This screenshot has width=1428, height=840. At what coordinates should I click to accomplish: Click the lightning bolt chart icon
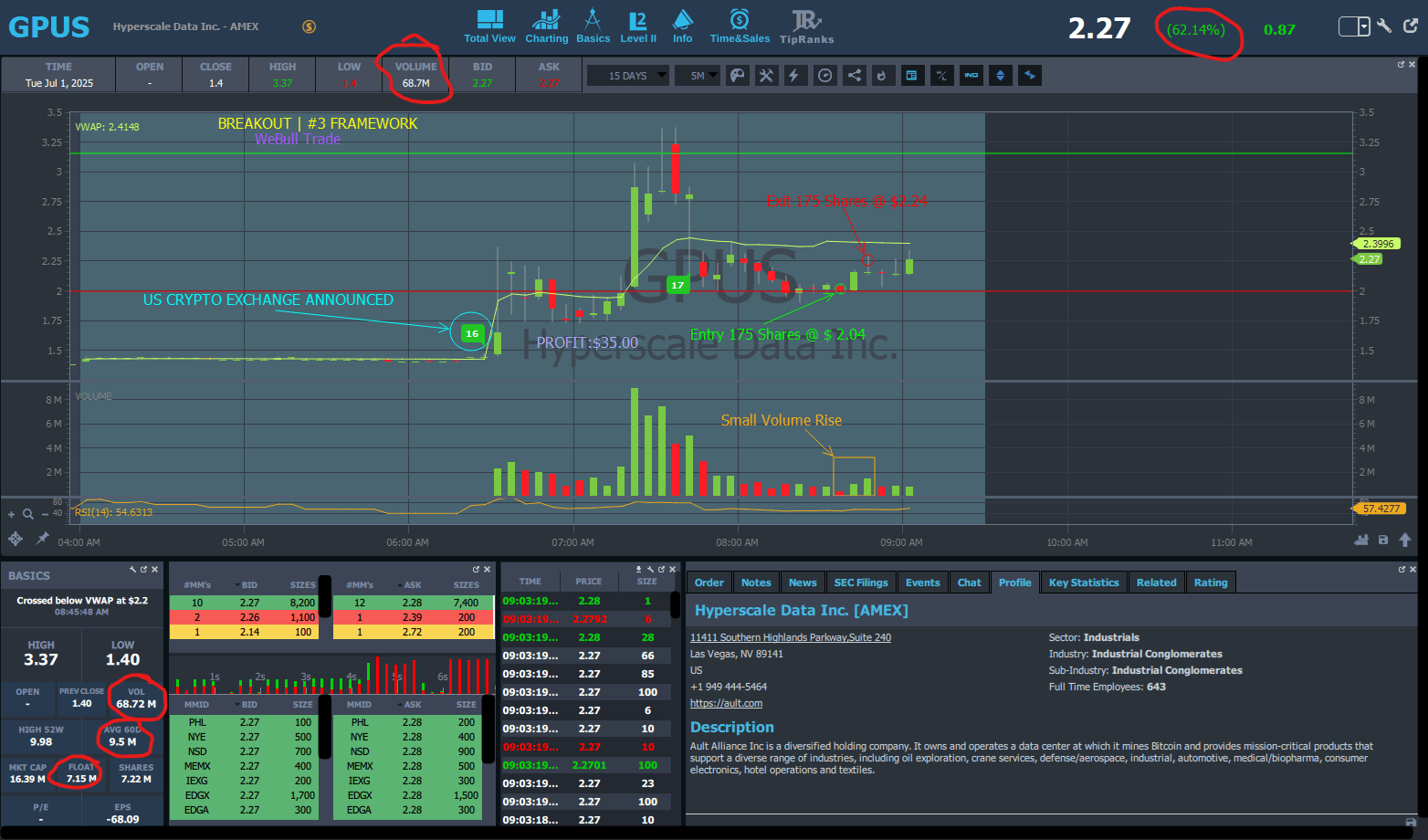click(x=794, y=76)
